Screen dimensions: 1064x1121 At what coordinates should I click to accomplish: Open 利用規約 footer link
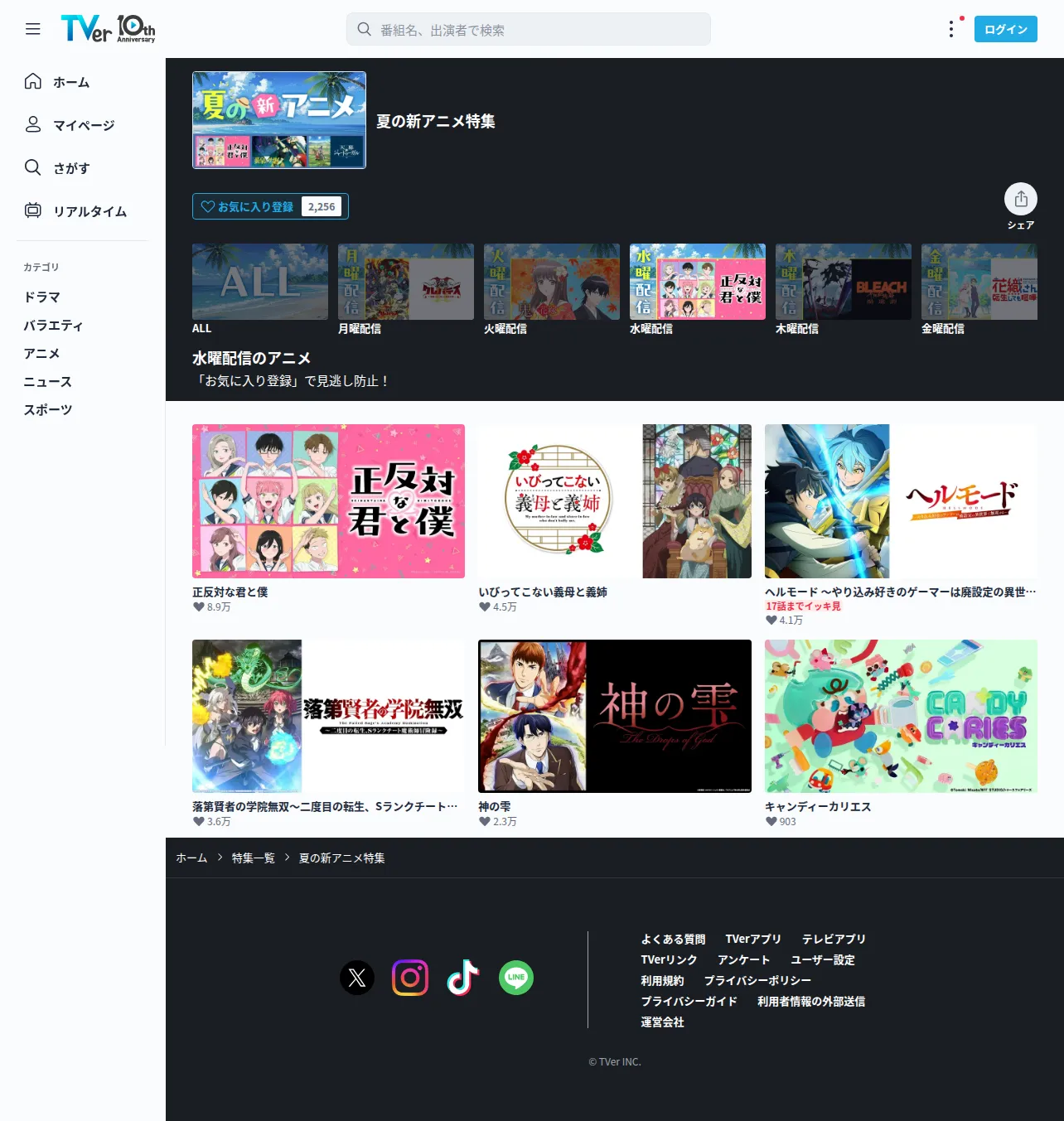point(662,980)
